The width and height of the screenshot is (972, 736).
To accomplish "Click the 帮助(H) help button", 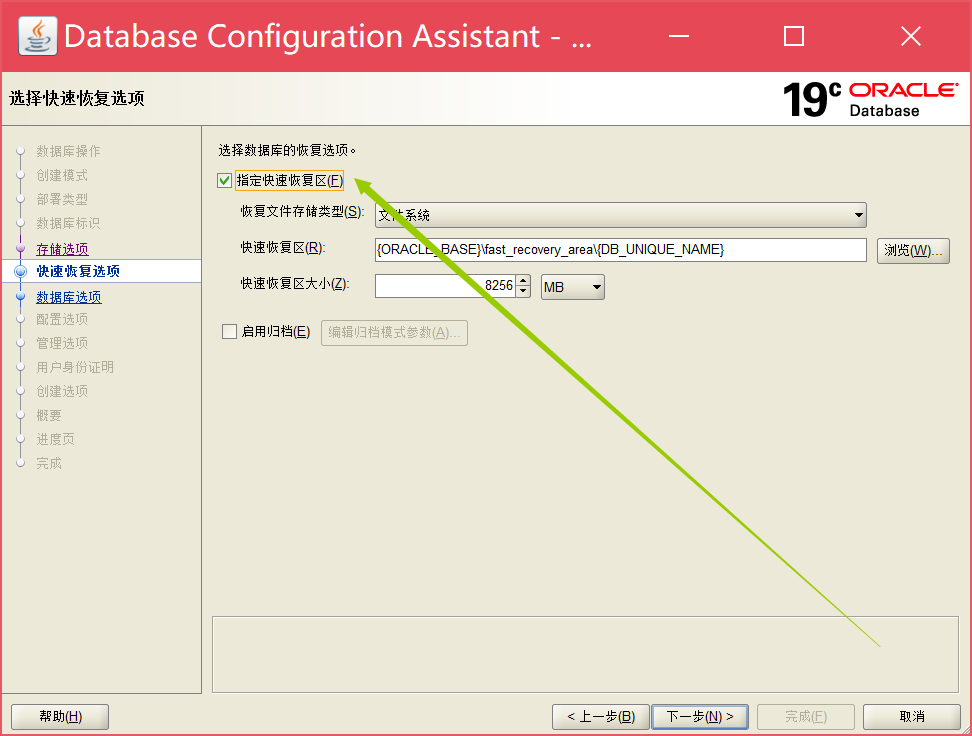I will click(59, 716).
